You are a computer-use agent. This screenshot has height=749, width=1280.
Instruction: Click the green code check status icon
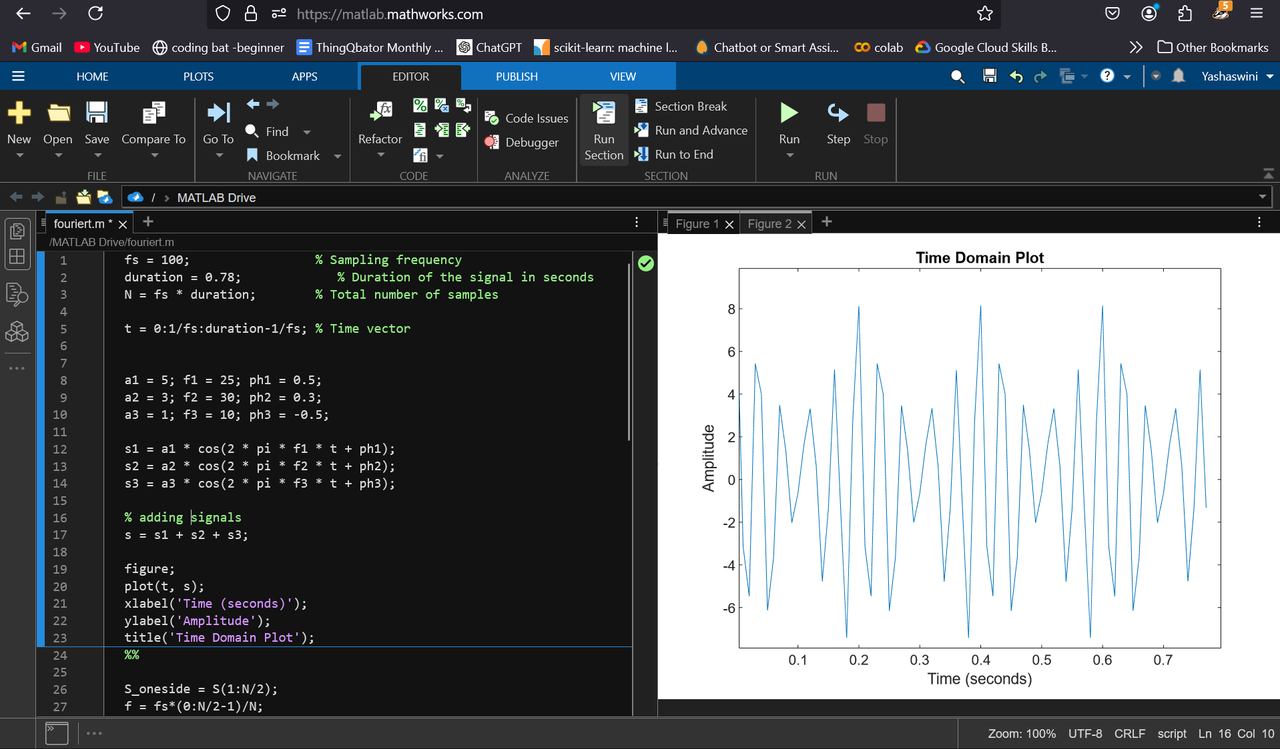(646, 263)
